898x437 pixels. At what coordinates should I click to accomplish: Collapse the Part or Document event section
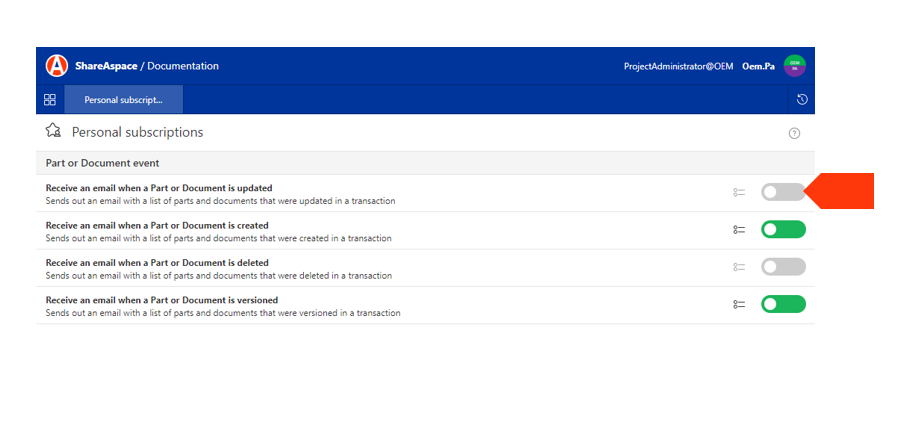pos(102,163)
